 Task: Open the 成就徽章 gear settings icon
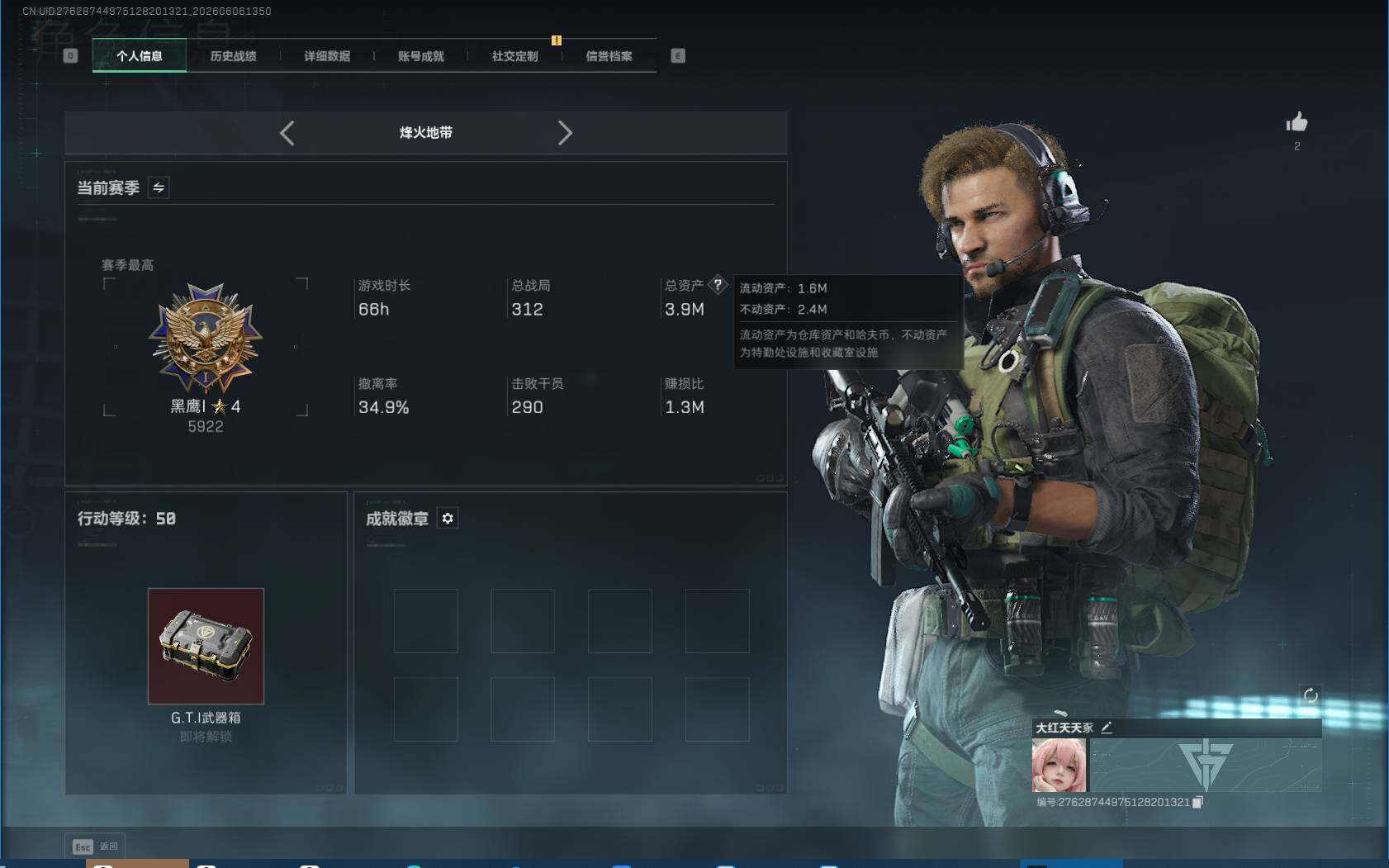[448, 518]
